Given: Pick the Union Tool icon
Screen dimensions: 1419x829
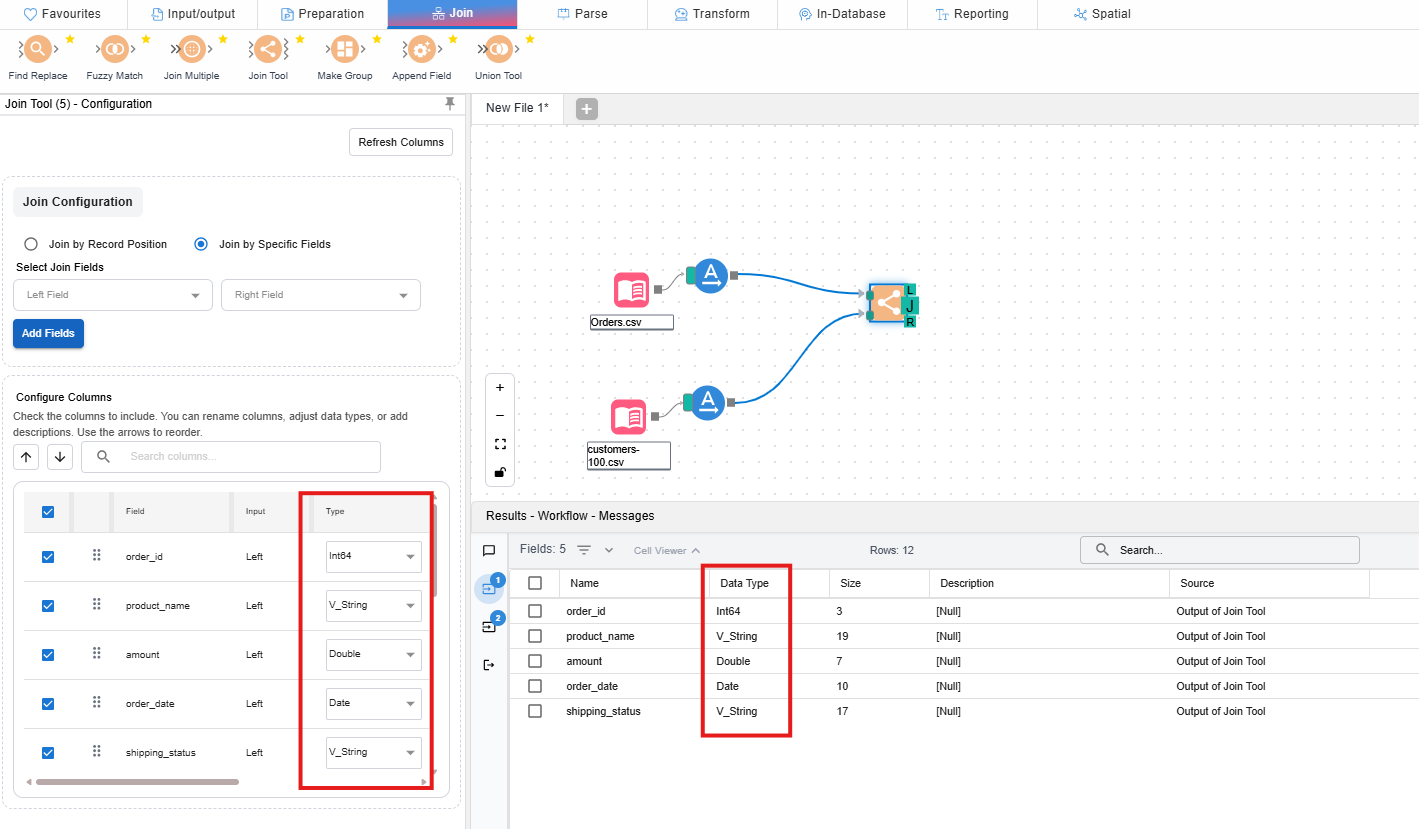Looking at the screenshot, I should click(x=497, y=49).
